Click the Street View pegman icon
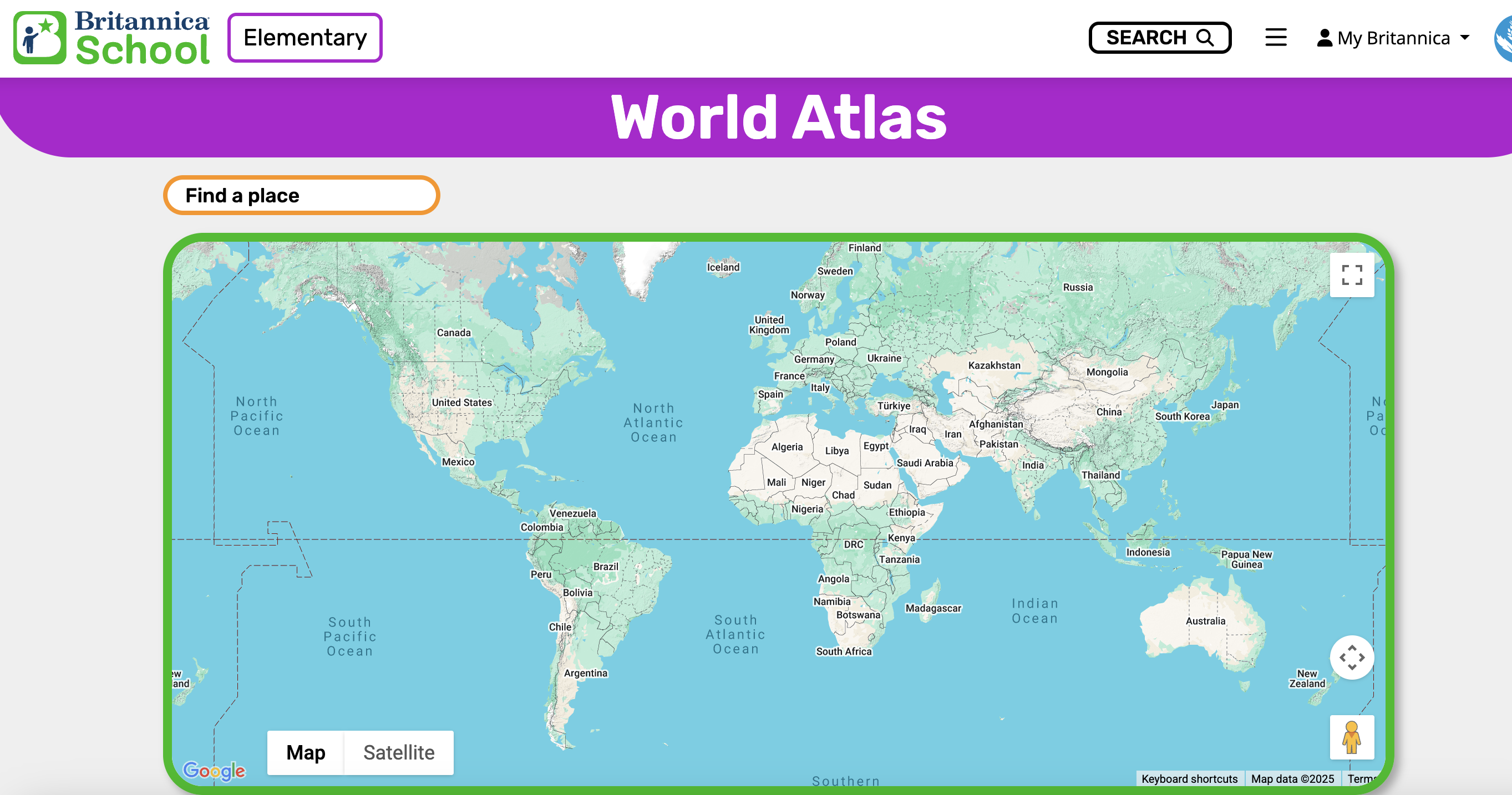 tap(1351, 737)
